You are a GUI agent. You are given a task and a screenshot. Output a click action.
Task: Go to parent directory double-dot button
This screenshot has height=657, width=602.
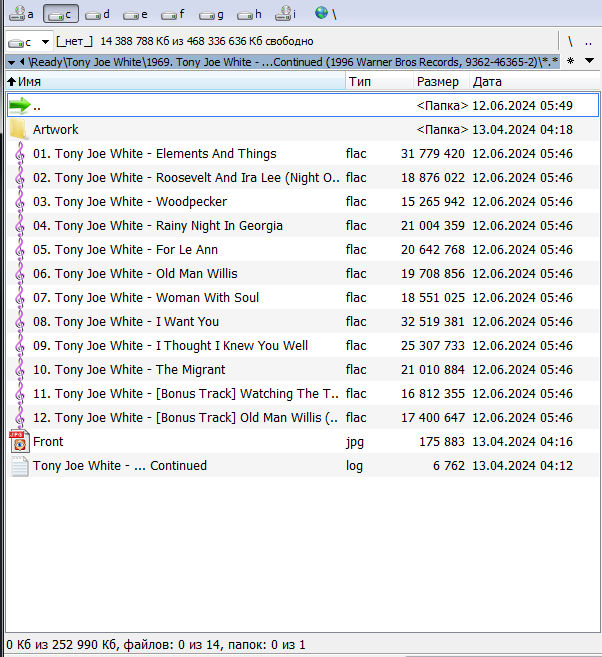[589, 41]
